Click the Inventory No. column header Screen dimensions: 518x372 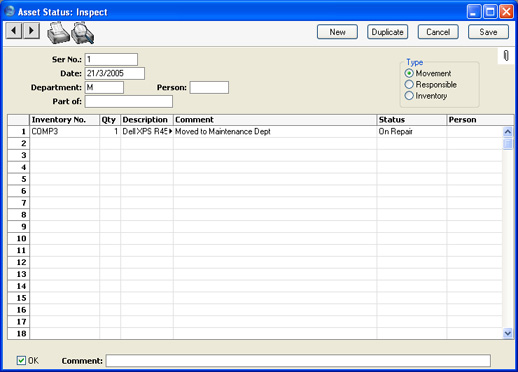point(65,120)
